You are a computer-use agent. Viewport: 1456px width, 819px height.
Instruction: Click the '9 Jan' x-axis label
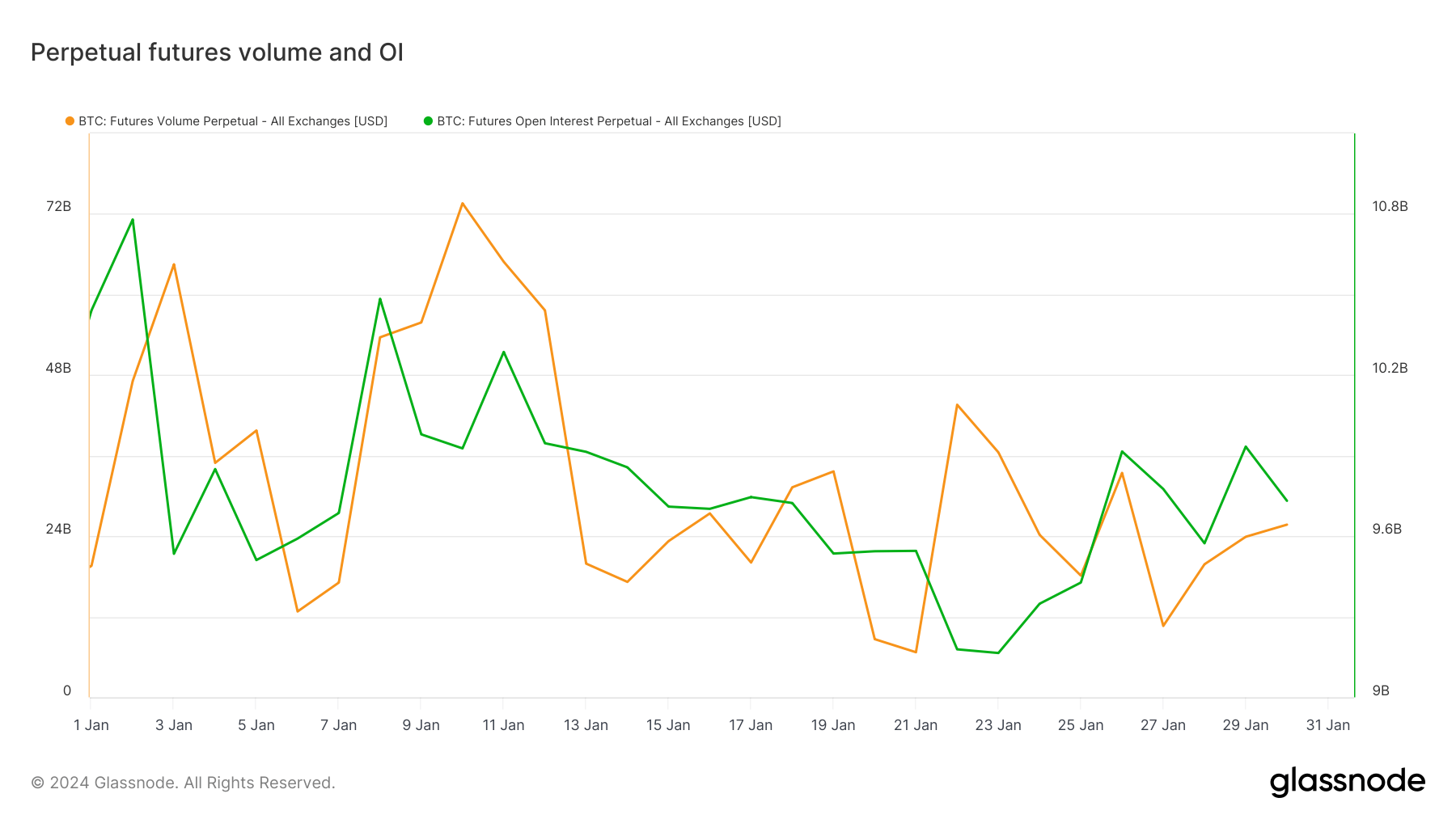point(421,725)
